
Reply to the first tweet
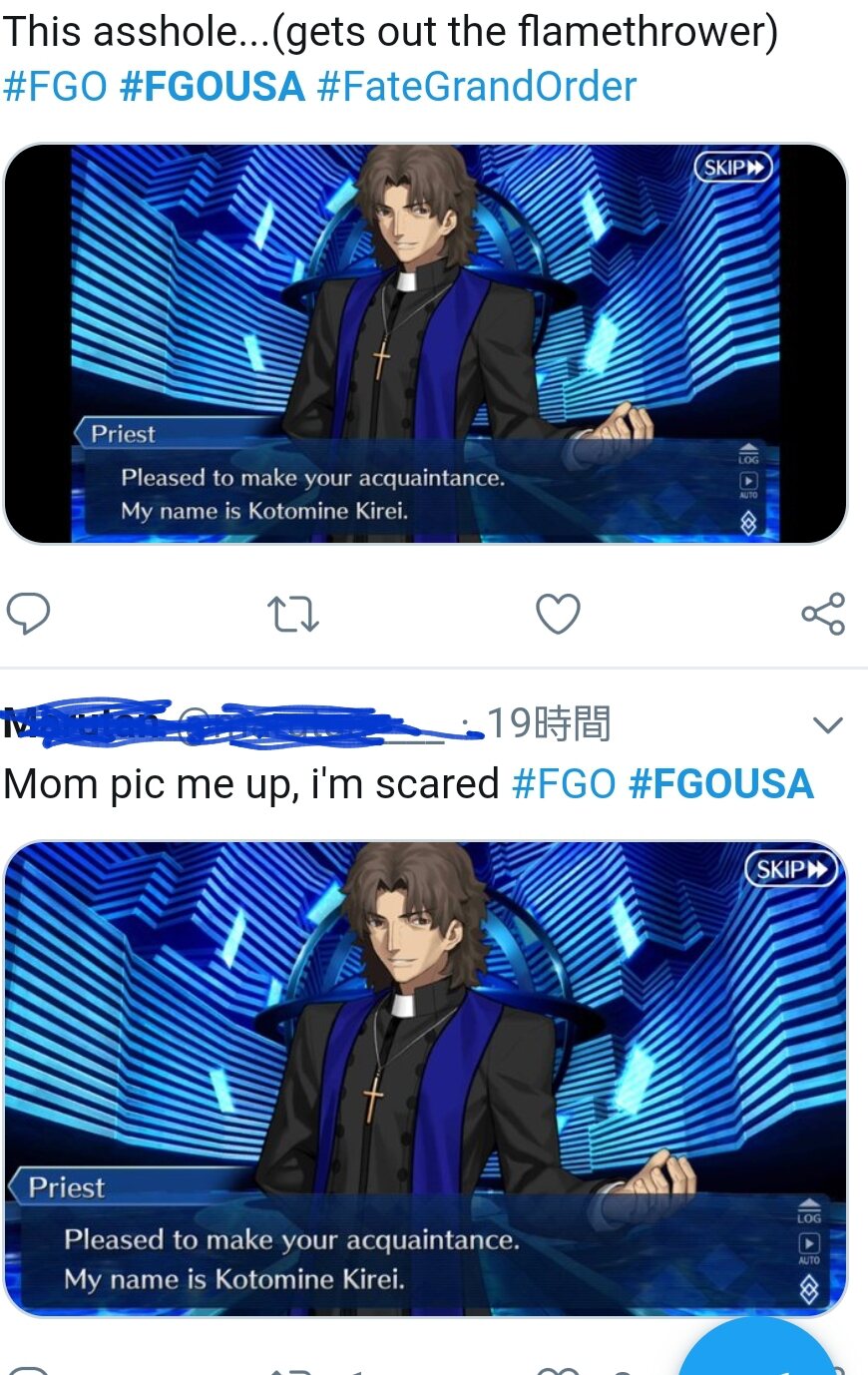28,614
